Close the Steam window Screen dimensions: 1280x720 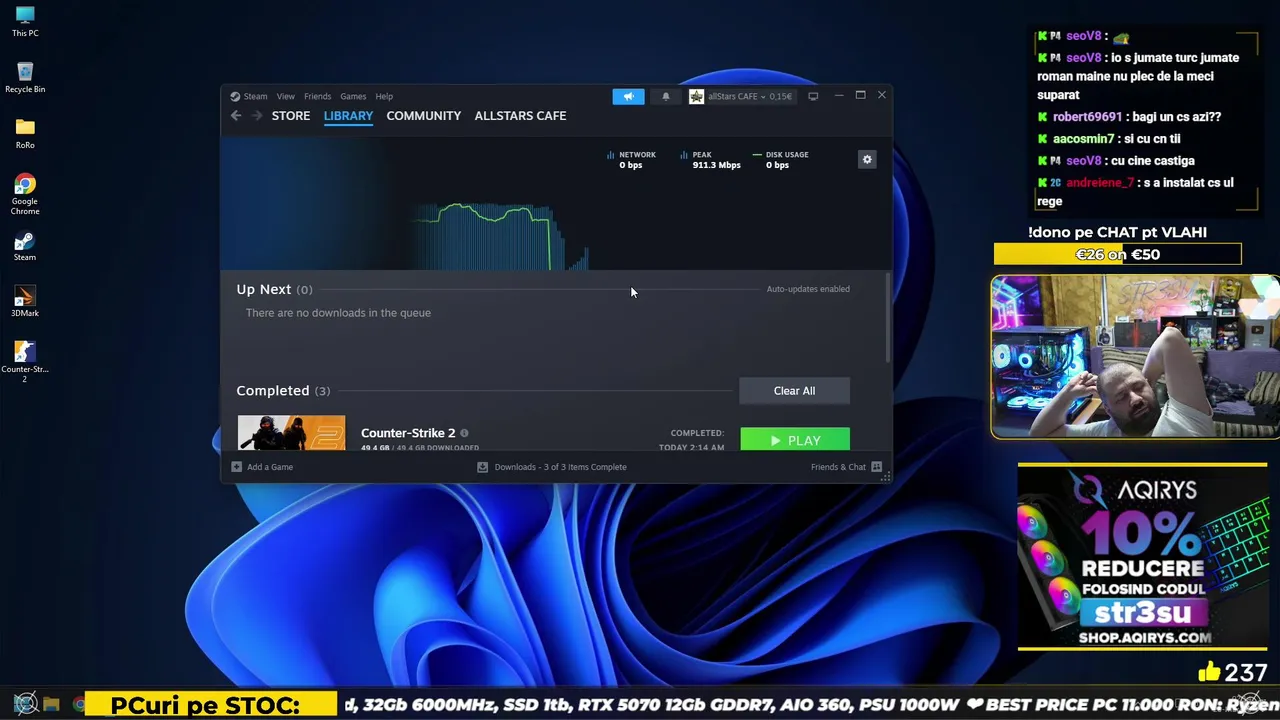tap(881, 96)
